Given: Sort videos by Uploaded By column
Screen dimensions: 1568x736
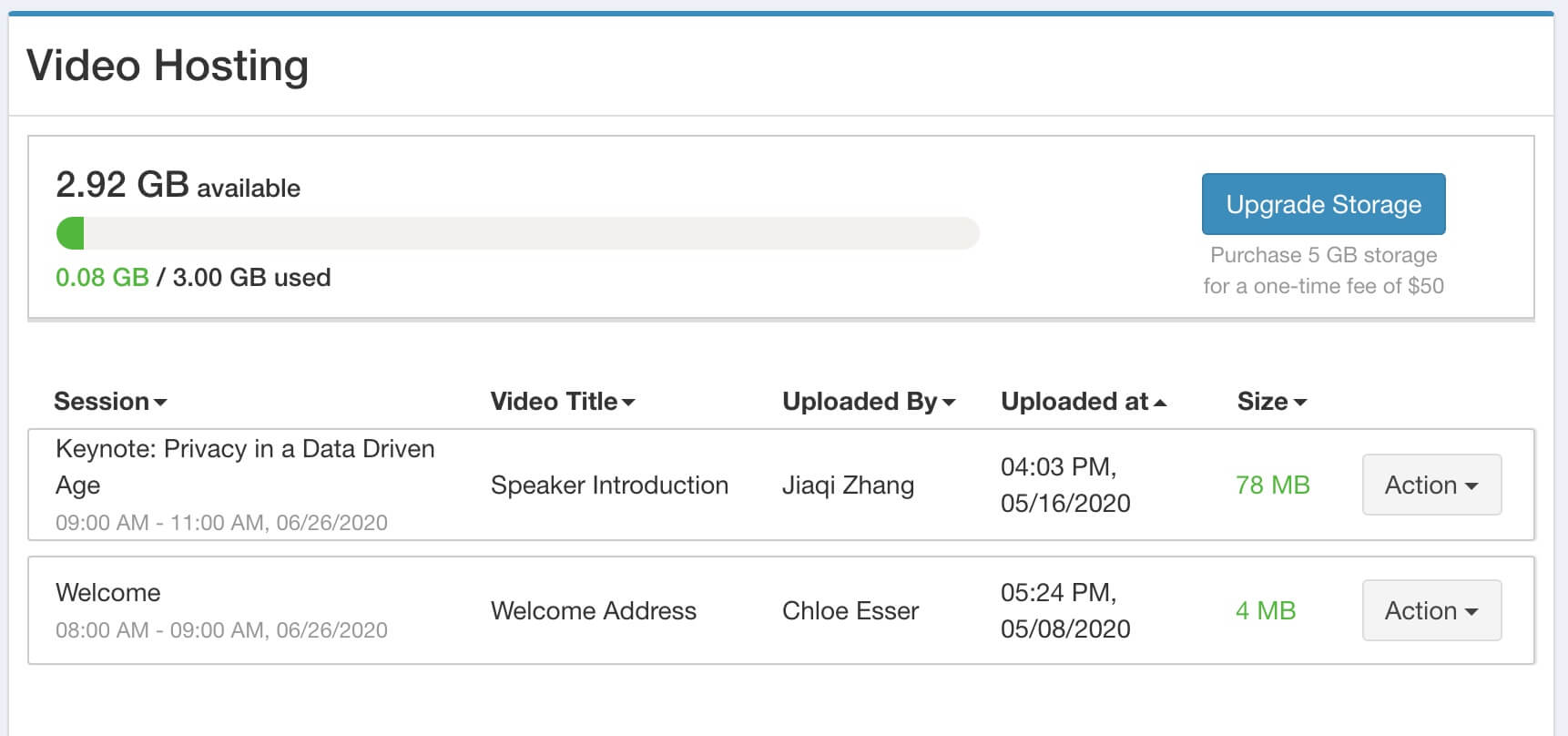Looking at the screenshot, I should [x=868, y=402].
